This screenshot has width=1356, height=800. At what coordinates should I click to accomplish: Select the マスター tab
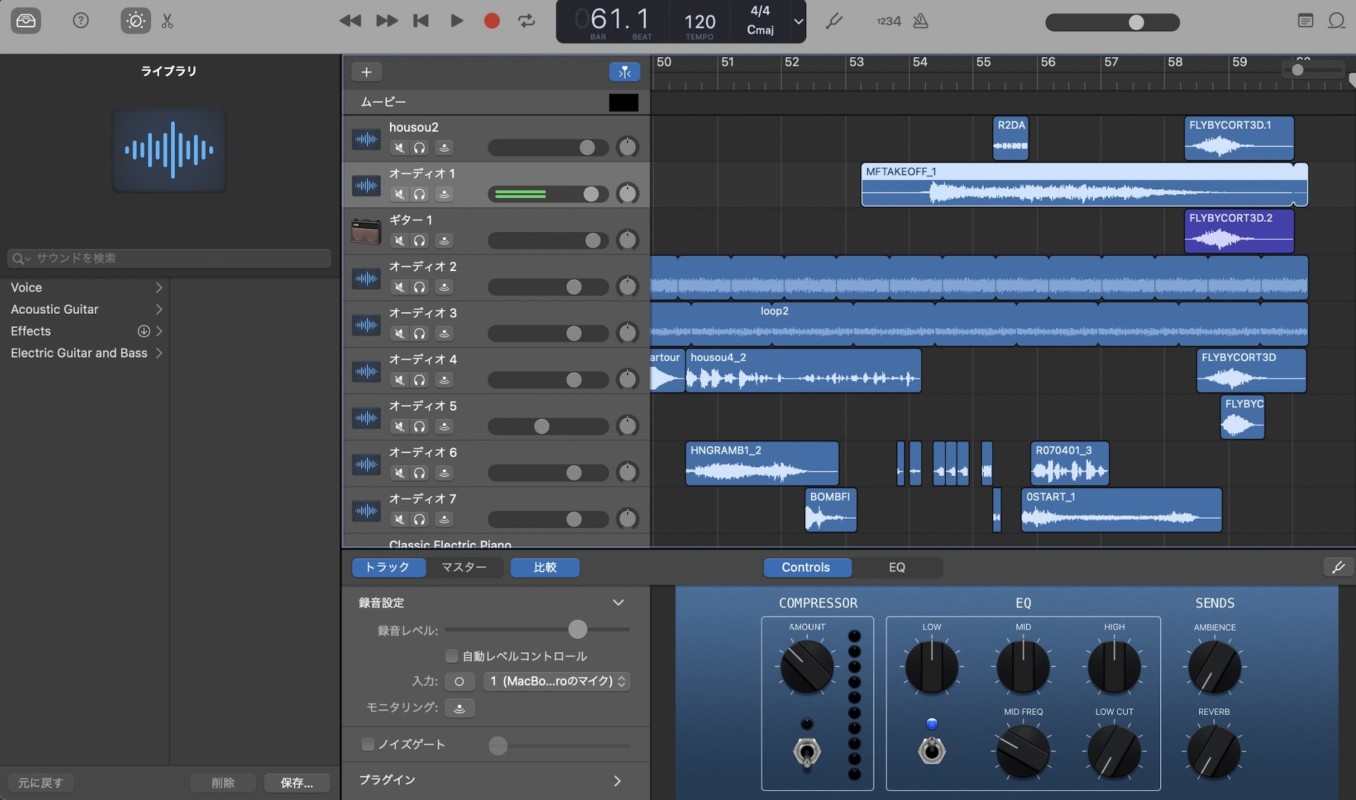tap(464, 567)
